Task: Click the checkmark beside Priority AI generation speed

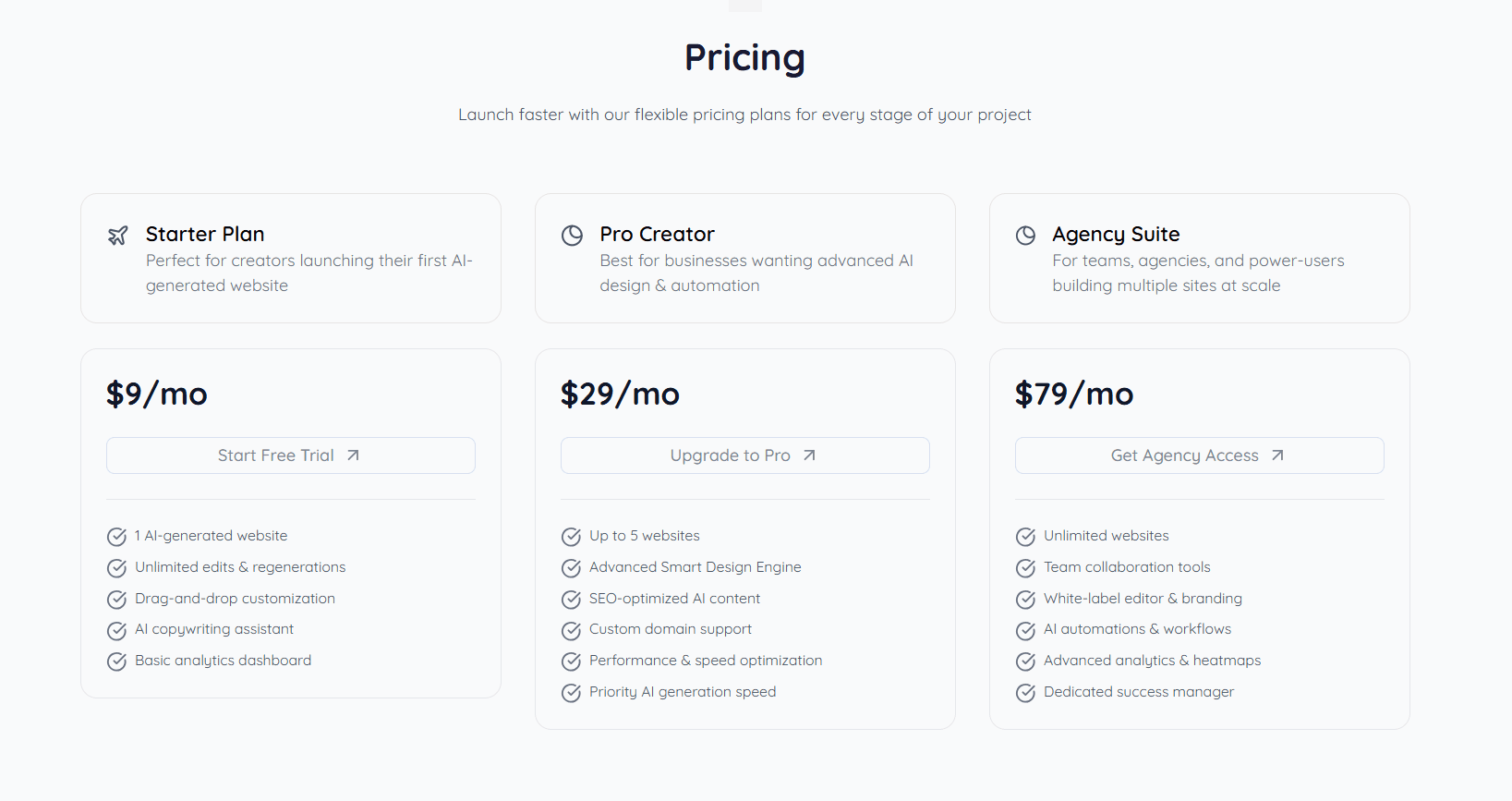Action: pos(571,692)
